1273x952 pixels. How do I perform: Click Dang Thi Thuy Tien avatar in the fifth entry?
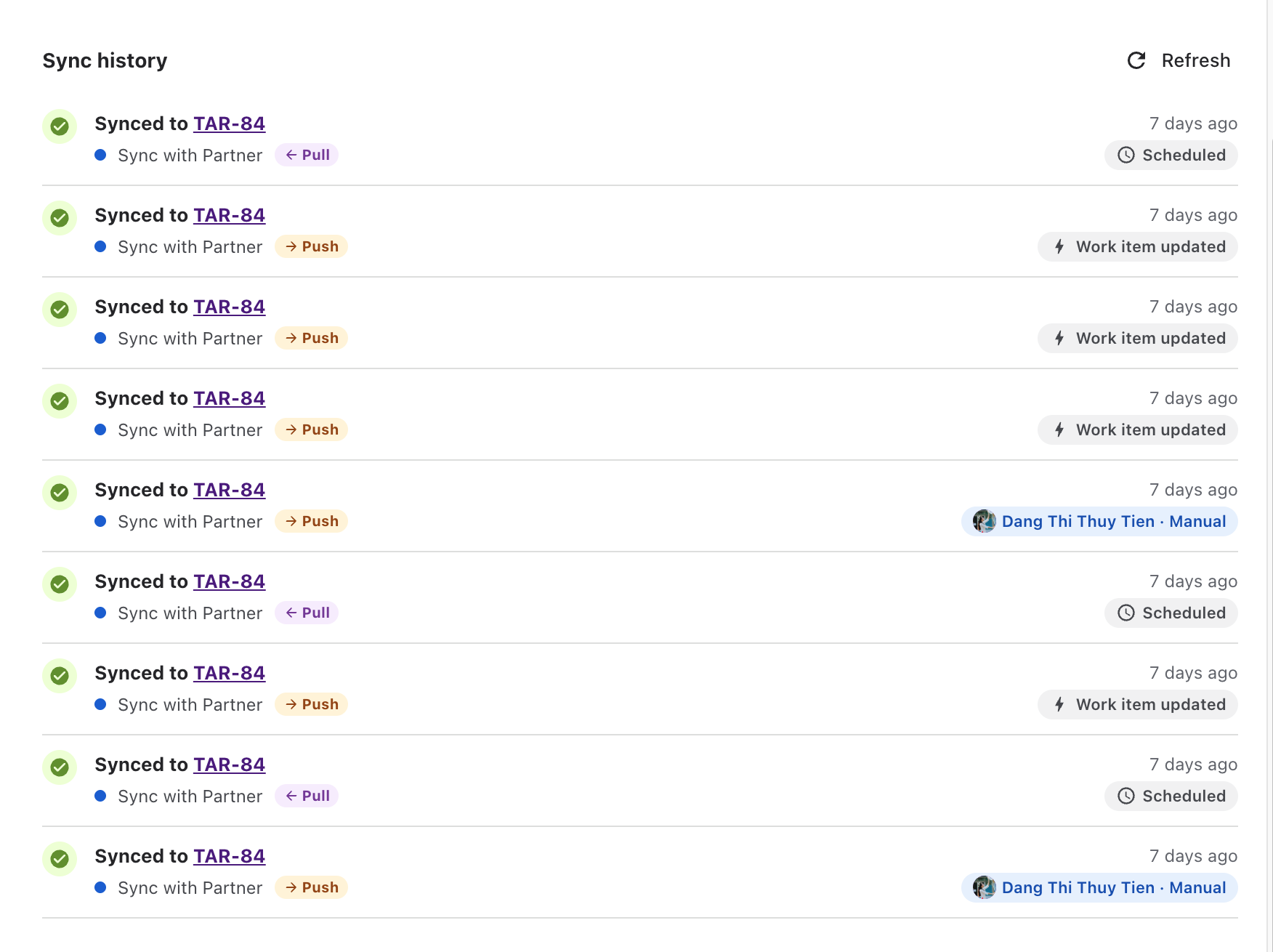(984, 521)
